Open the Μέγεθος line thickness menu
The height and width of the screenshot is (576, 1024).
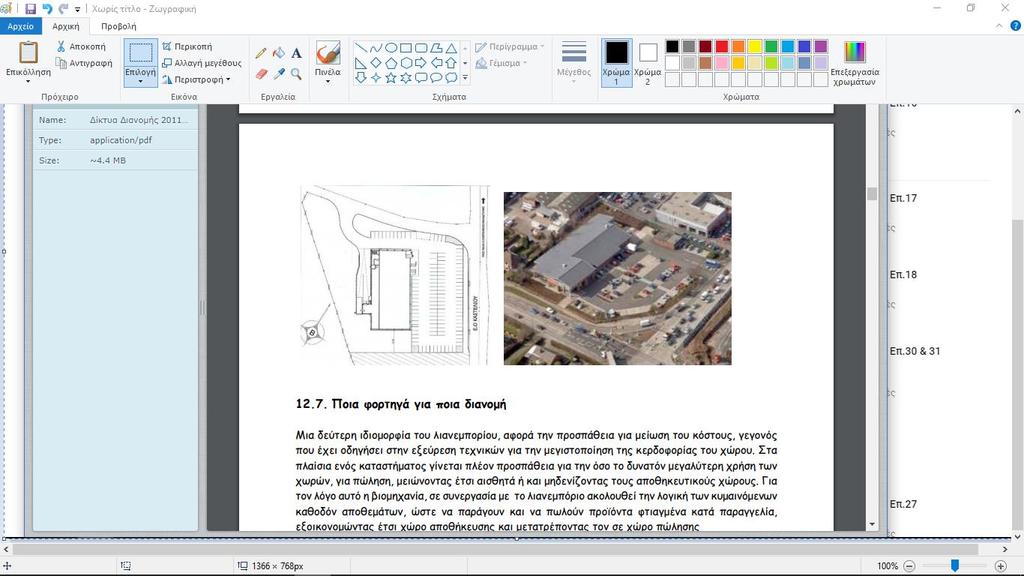(573, 63)
